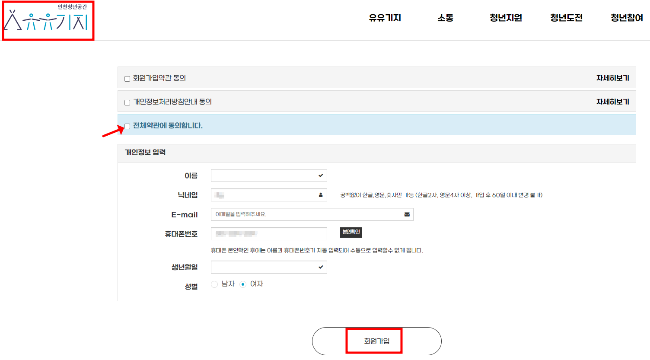
Task: Click the 전체약관에 동의합니다 label text
Action: pos(167,125)
